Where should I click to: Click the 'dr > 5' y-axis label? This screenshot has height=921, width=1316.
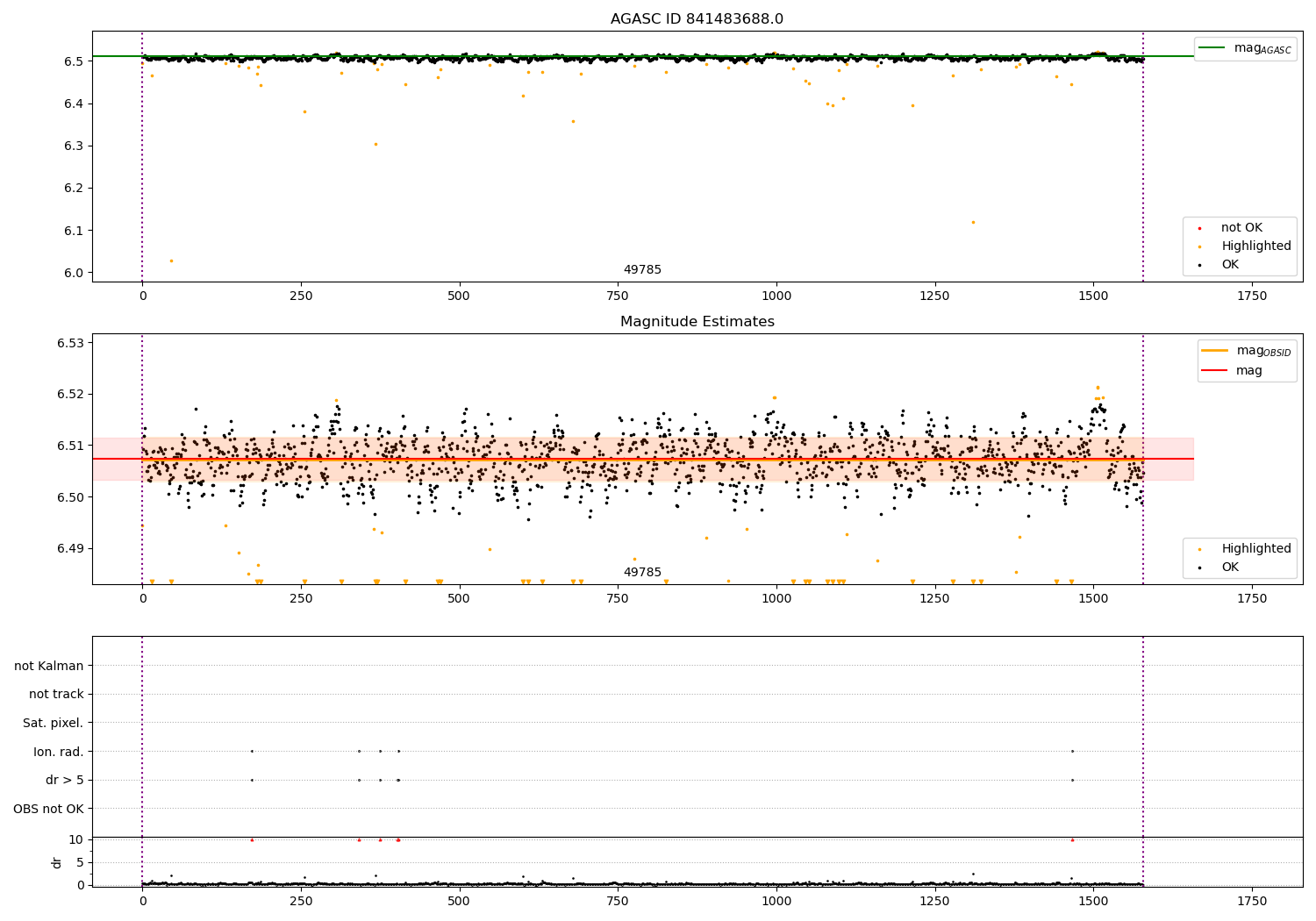(x=65, y=780)
